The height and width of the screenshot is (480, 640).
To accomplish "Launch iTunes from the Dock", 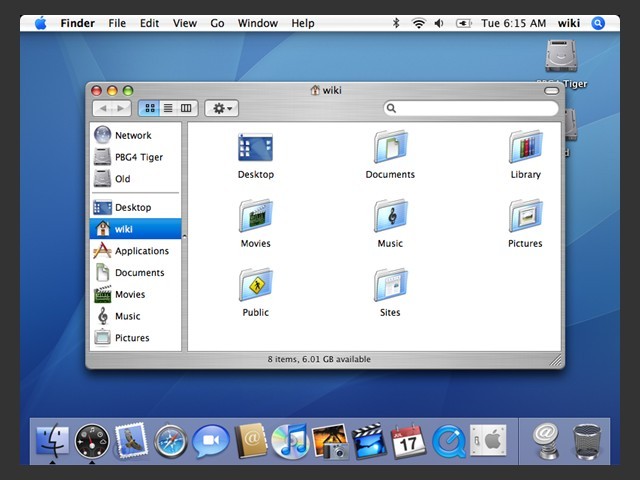I will click(290, 441).
